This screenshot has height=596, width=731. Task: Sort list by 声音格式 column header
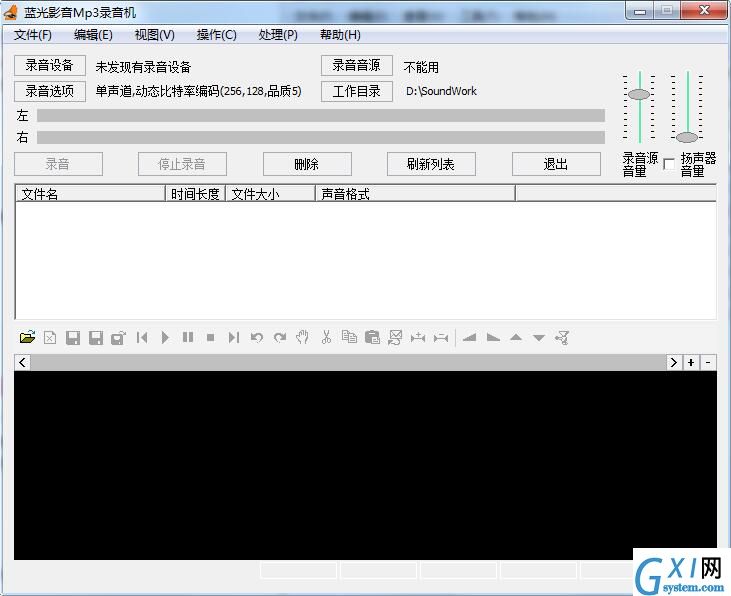coord(415,194)
